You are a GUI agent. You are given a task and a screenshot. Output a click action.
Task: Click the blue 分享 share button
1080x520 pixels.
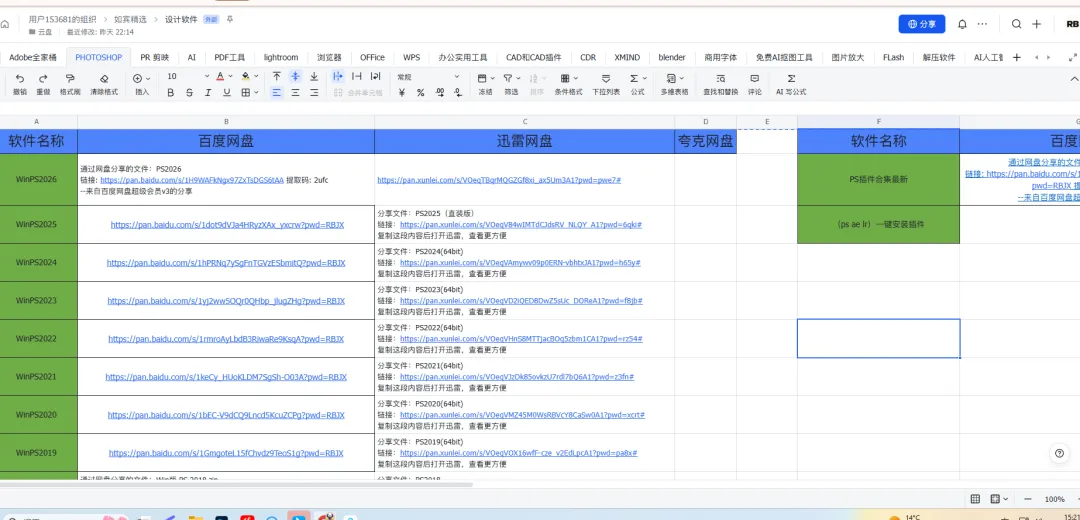(922, 24)
